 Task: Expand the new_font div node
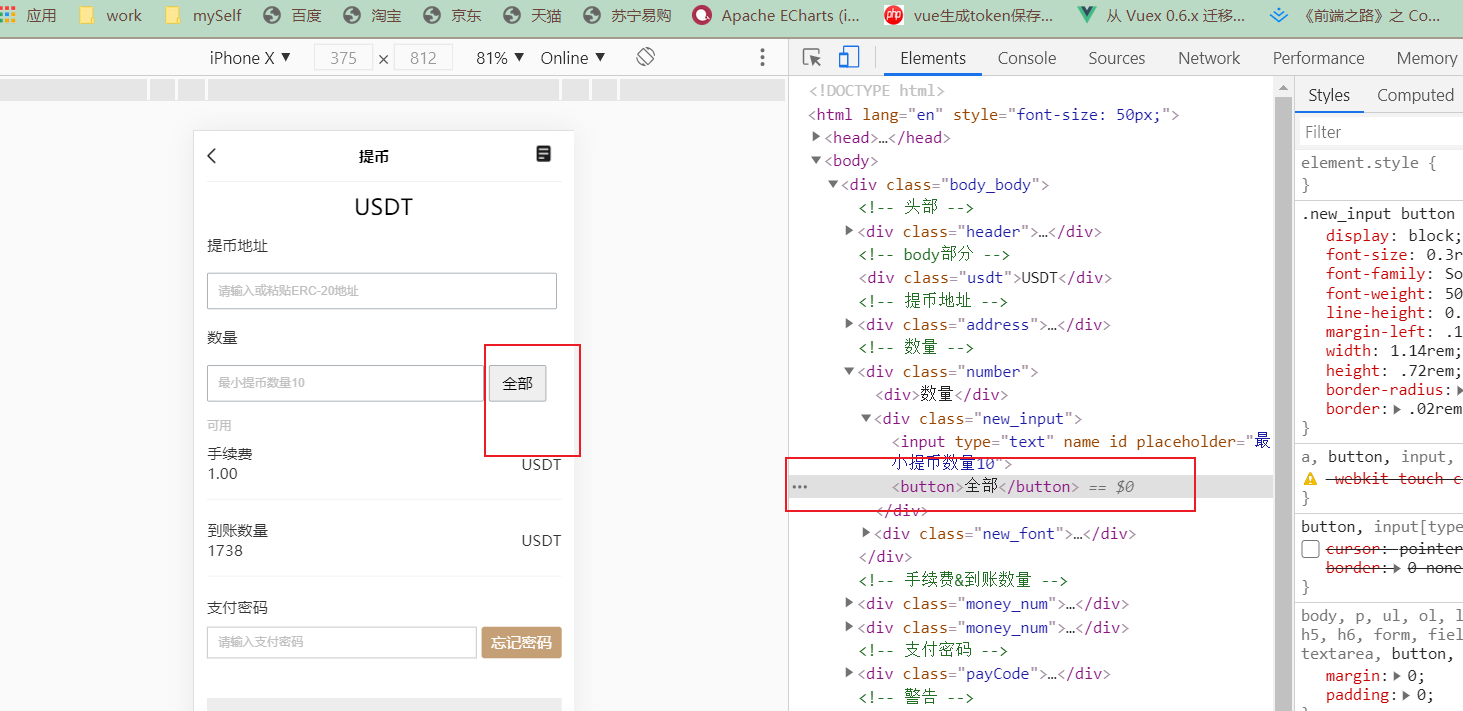(x=866, y=533)
